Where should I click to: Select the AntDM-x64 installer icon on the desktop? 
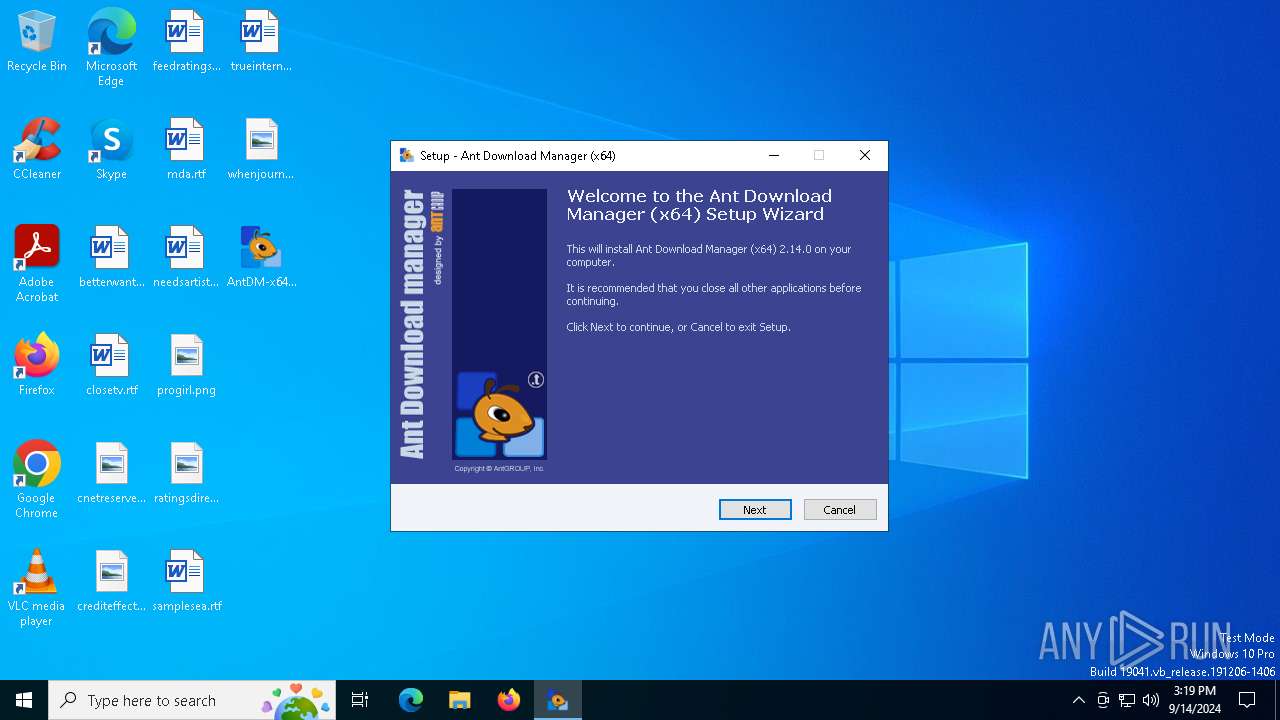(x=261, y=257)
